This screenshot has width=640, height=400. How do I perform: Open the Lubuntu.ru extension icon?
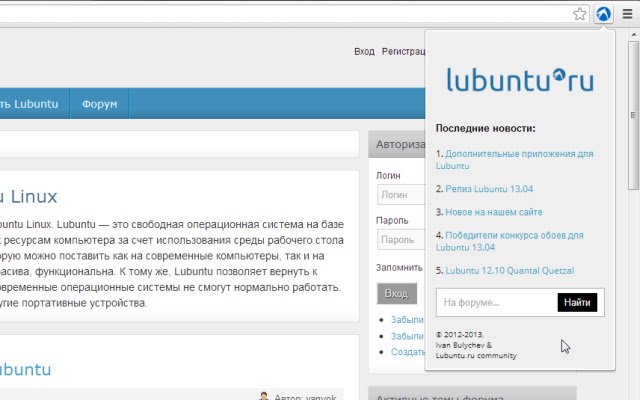point(603,14)
